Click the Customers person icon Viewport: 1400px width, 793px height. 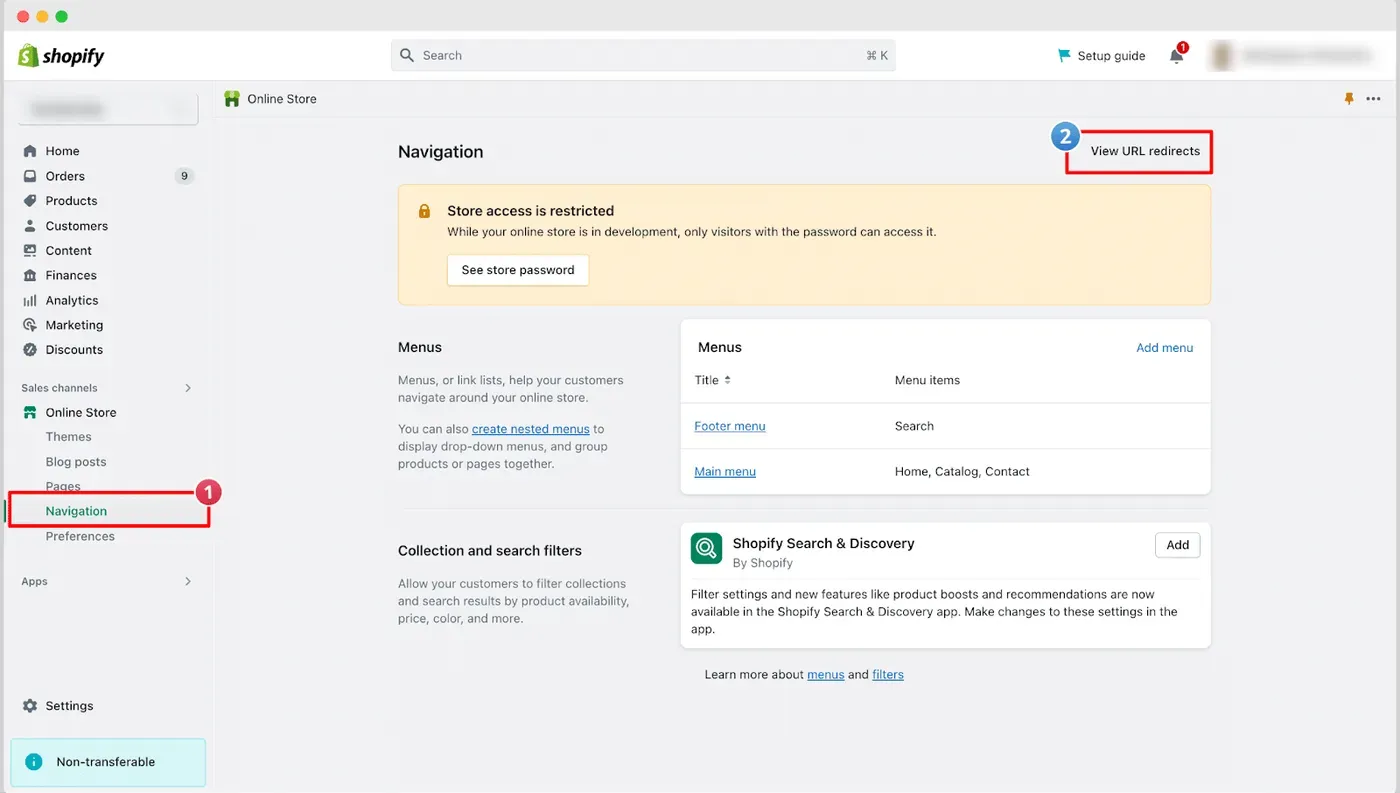pos(30,226)
